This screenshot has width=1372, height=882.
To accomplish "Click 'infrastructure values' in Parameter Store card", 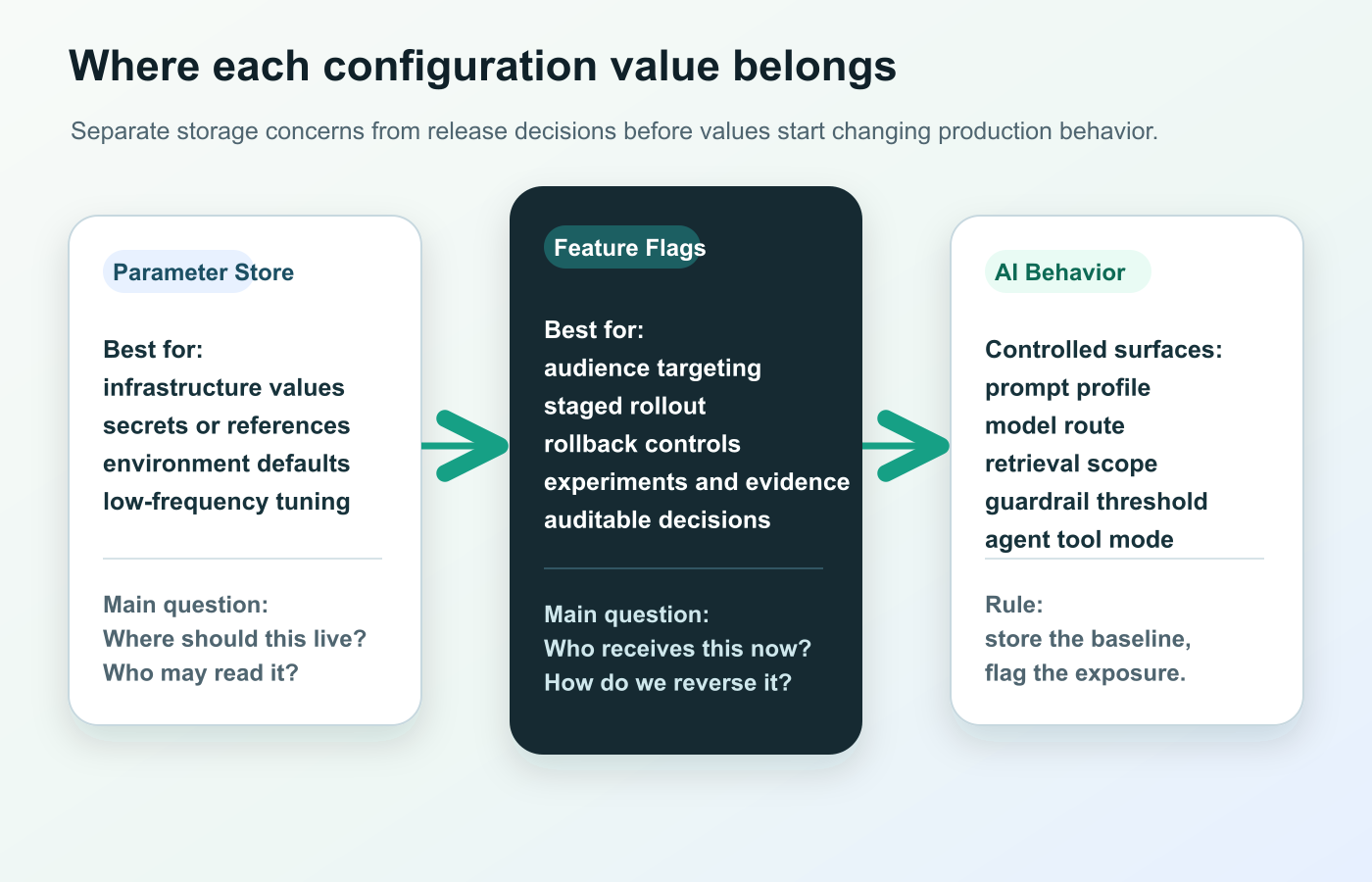I will point(223,387).
